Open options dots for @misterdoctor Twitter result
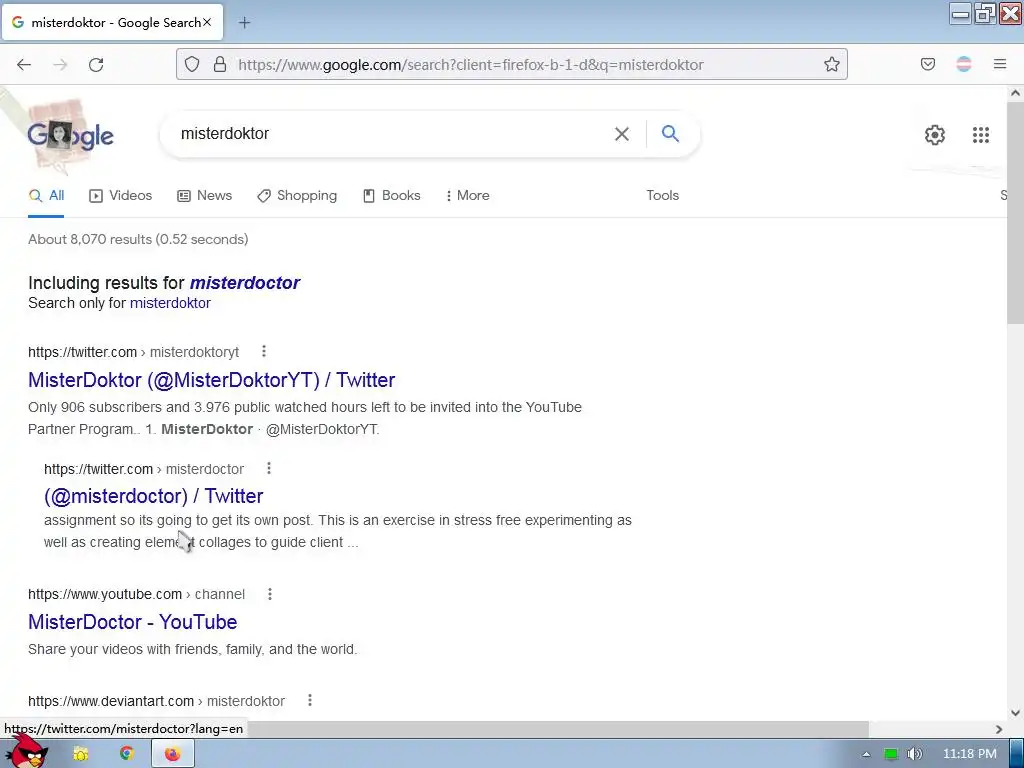 [x=268, y=468]
